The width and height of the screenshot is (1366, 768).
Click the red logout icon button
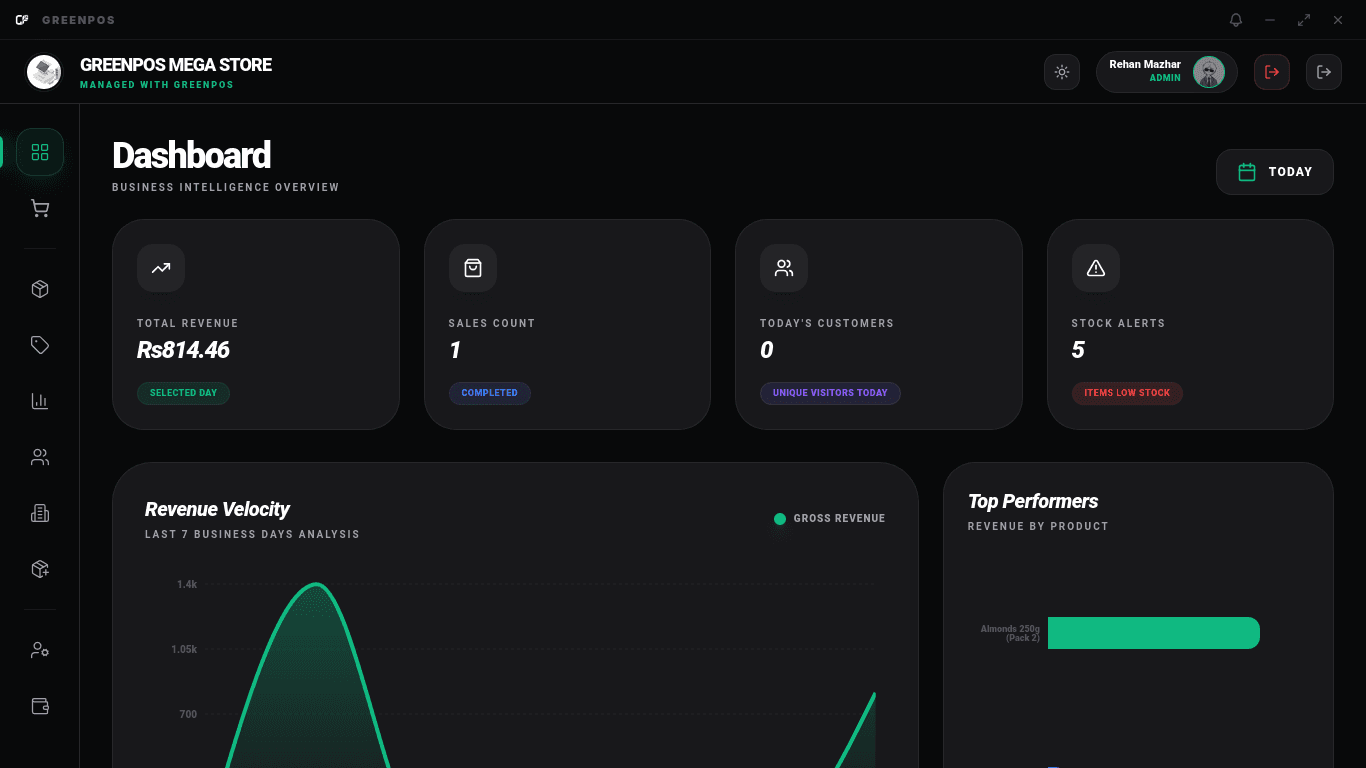[x=1272, y=72]
